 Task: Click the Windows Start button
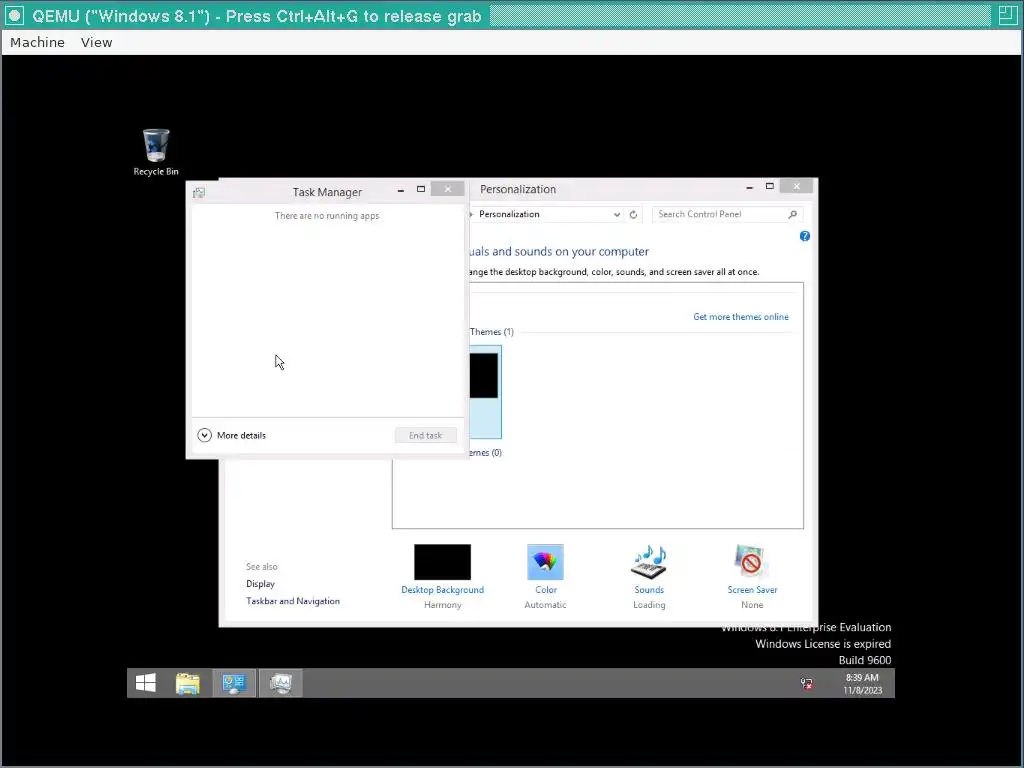(x=146, y=683)
